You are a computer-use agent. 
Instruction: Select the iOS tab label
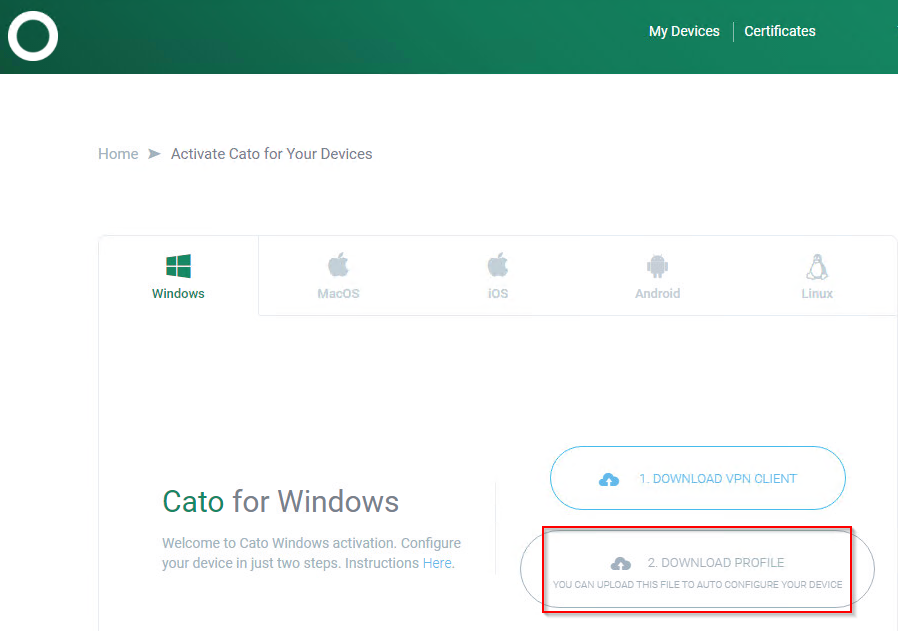497,293
